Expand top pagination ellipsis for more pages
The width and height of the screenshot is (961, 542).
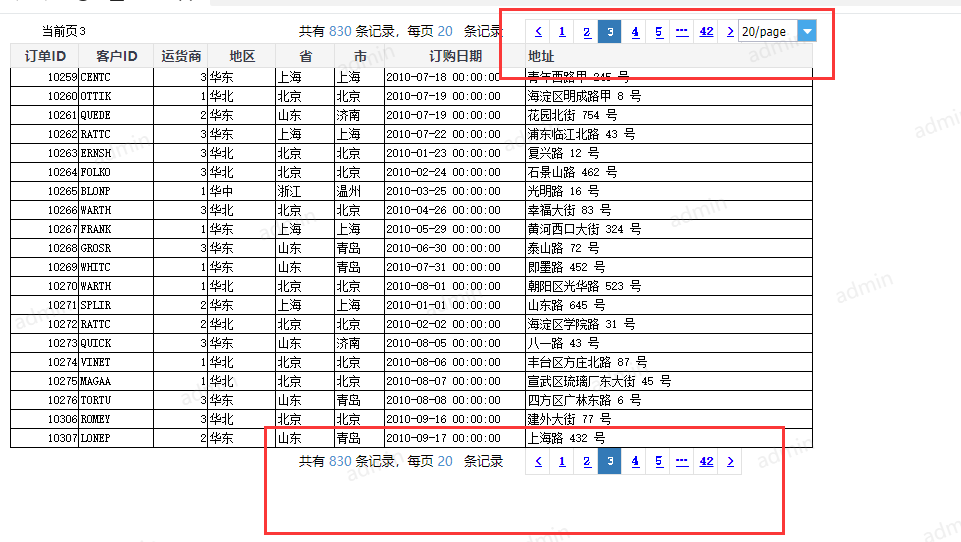pos(682,31)
